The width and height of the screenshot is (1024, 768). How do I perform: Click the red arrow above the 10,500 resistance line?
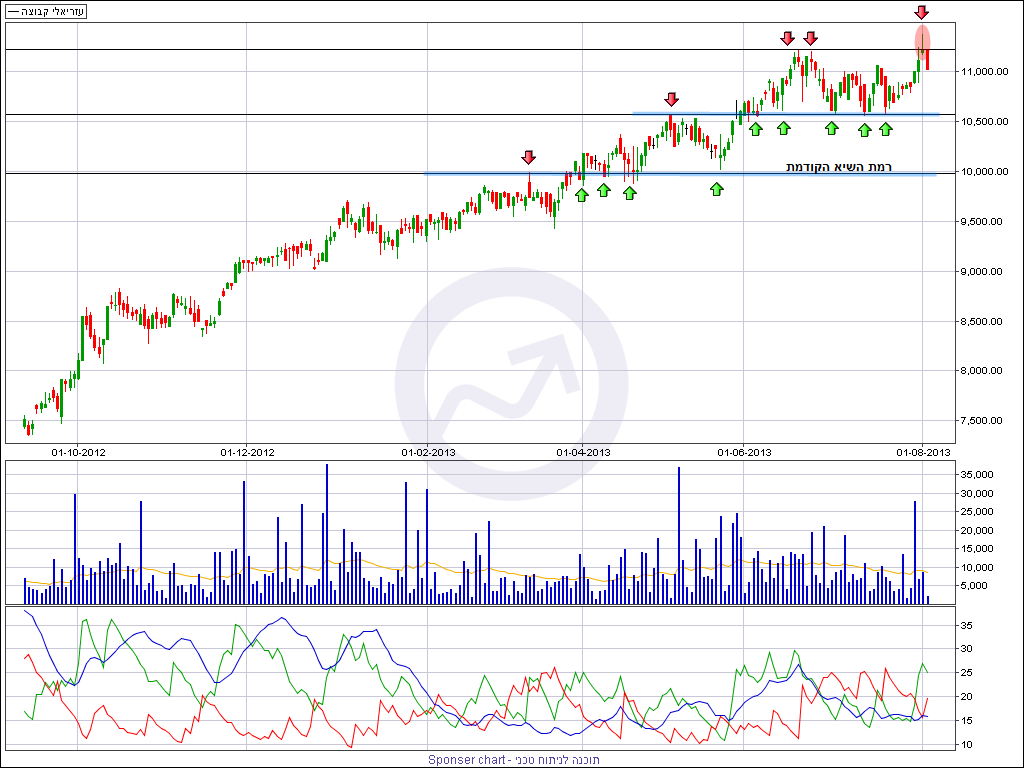(x=671, y=99)
